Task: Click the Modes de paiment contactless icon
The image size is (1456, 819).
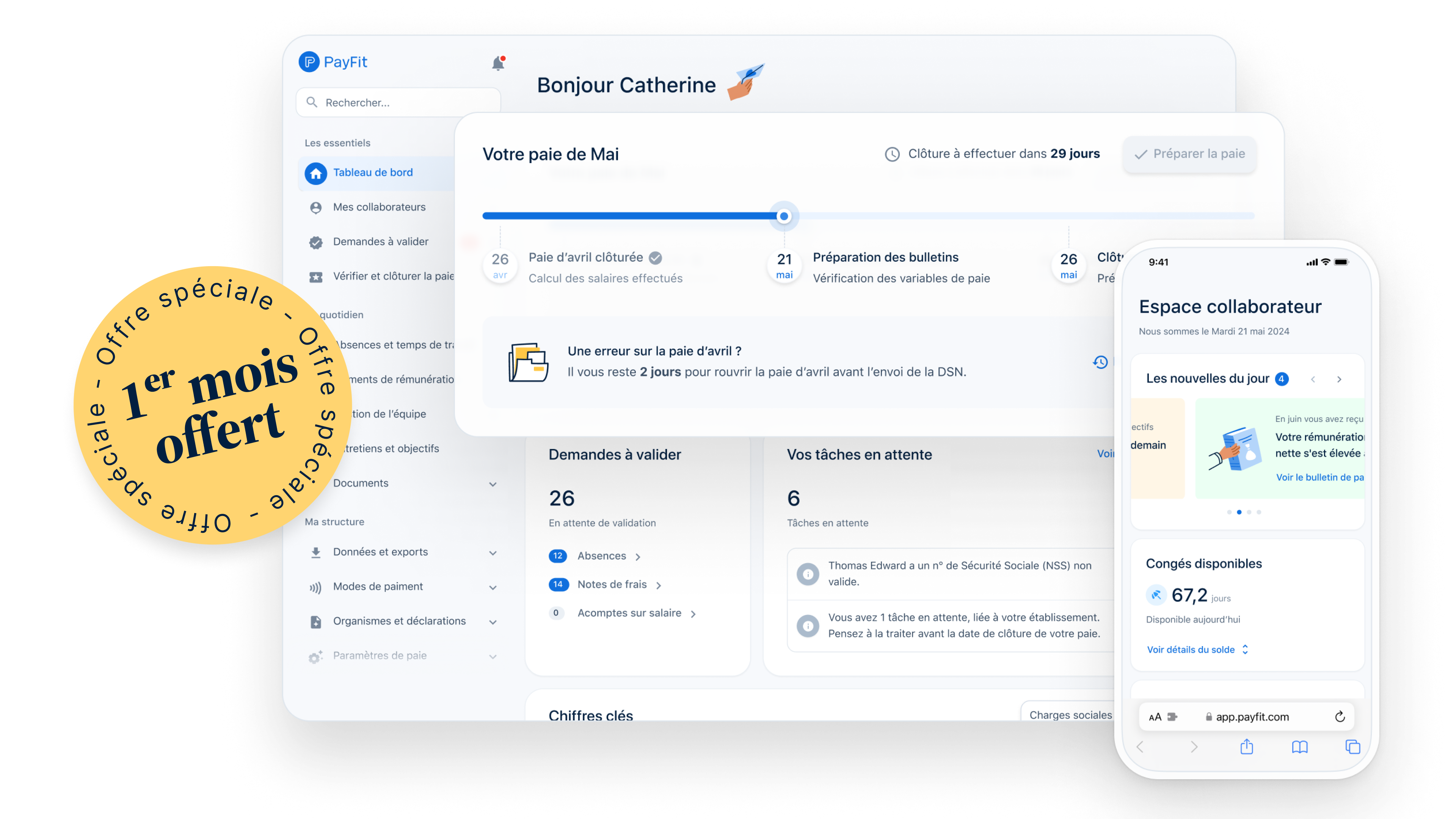Action: pyautogui.click(x=316, y=587)
